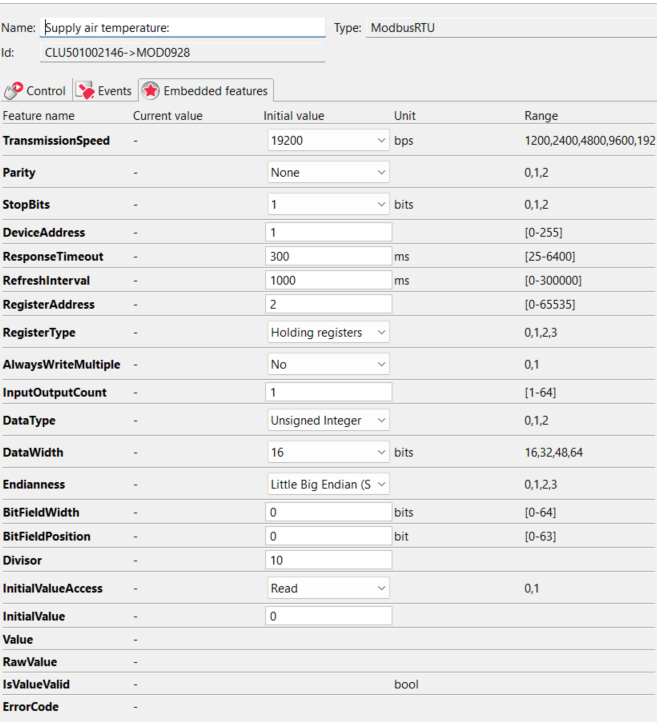Open the TransmissionSpeed 19200 dropdown

(328, 140)
